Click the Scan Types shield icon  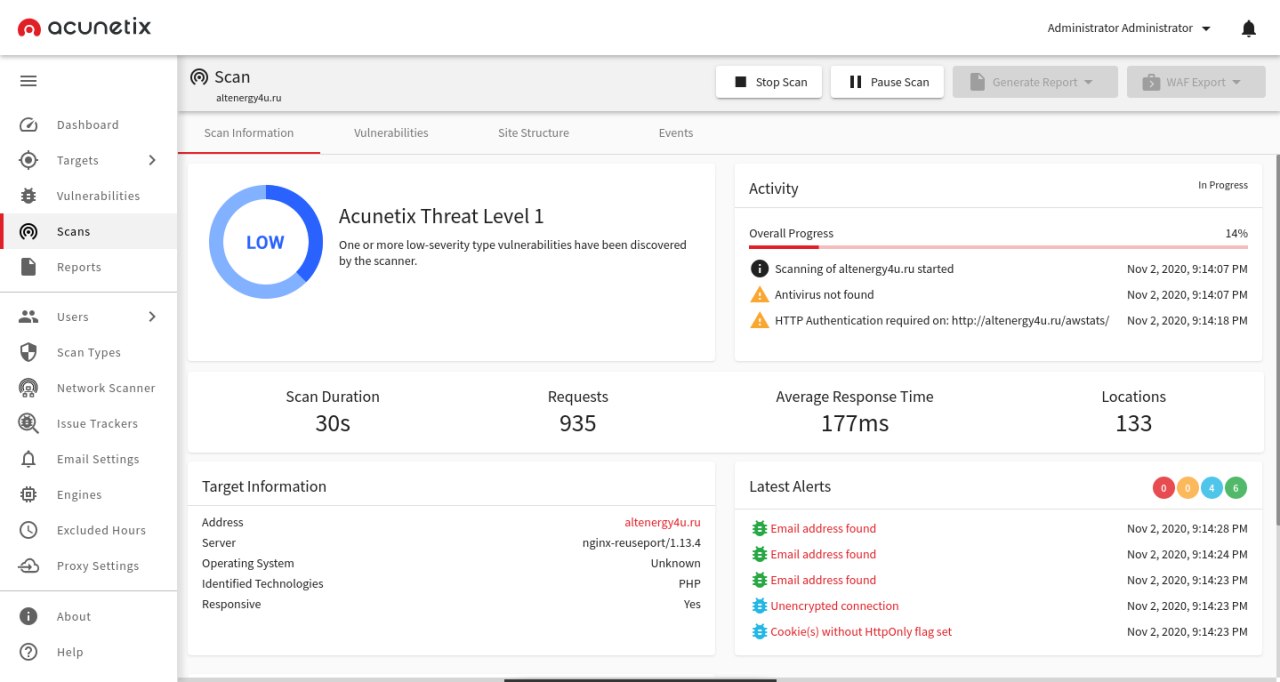pyautogui.click(x=28, y=352)
